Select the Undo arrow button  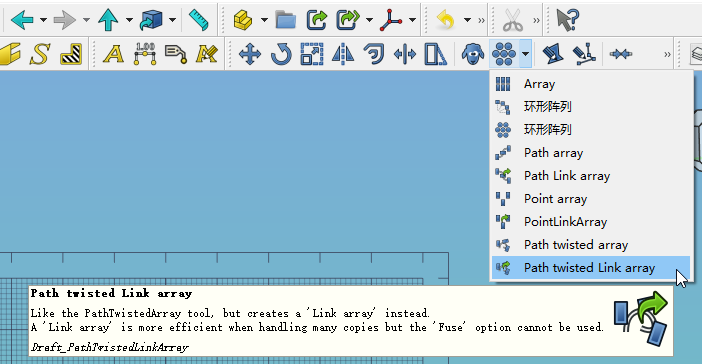[446, 20]
